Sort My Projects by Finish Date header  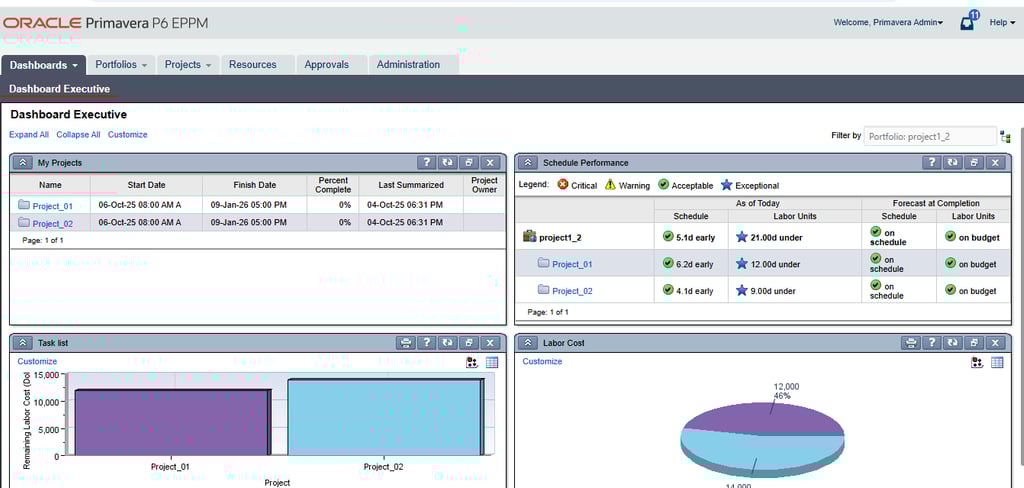pos(254,185)
